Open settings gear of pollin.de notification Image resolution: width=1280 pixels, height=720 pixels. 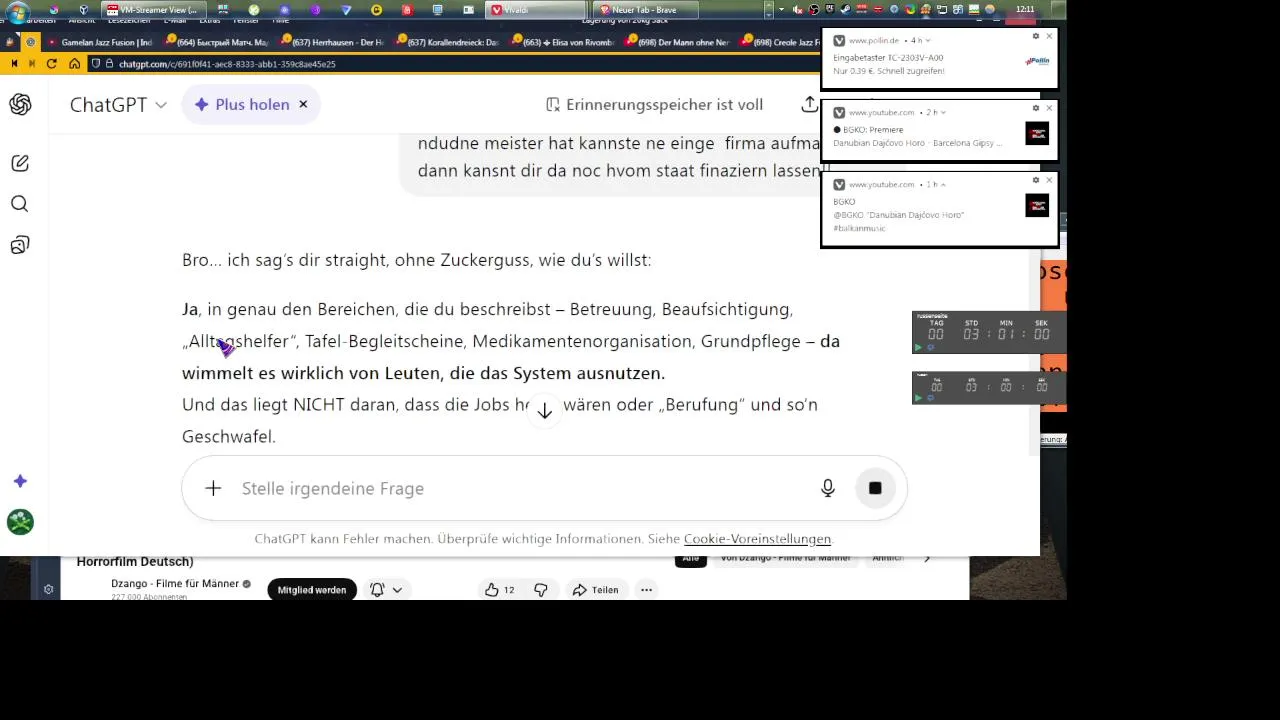coord(1036,37)
